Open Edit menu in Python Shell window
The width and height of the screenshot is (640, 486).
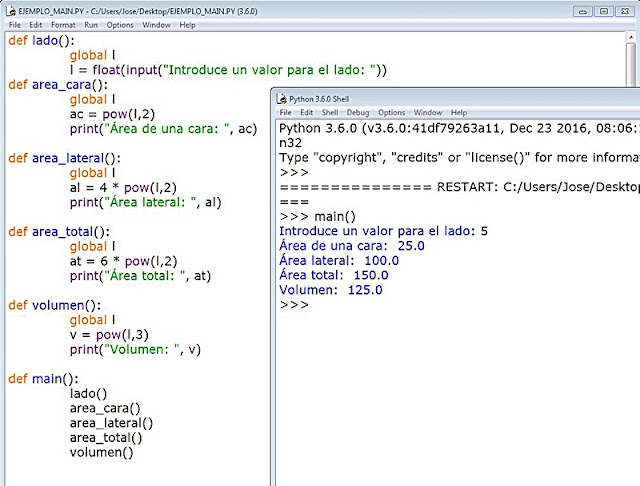click(x=306, y=112)
